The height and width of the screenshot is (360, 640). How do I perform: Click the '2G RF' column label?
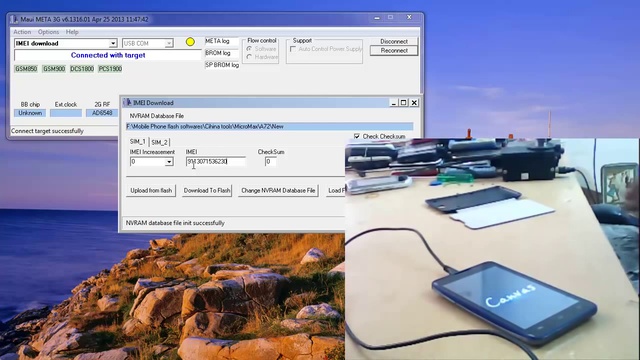click(102, 104)
